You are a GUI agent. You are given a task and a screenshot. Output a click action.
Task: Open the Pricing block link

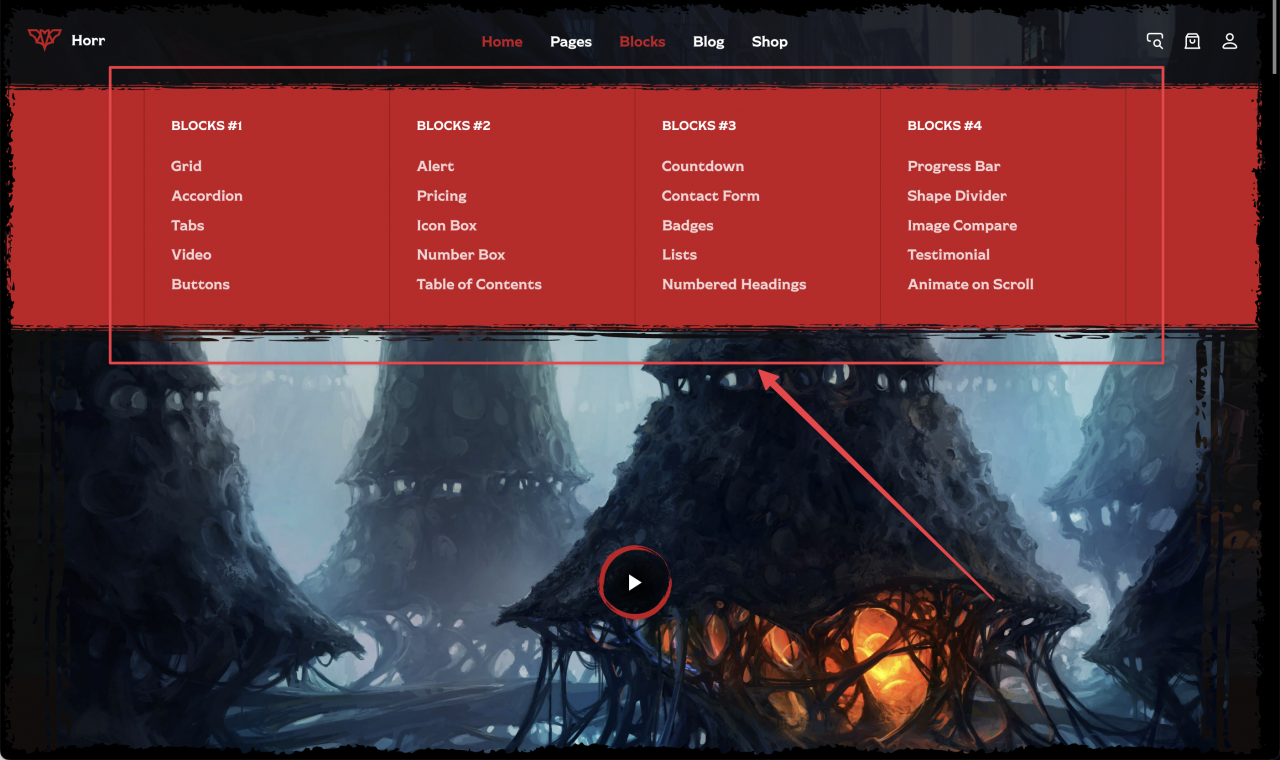(442, 196)
